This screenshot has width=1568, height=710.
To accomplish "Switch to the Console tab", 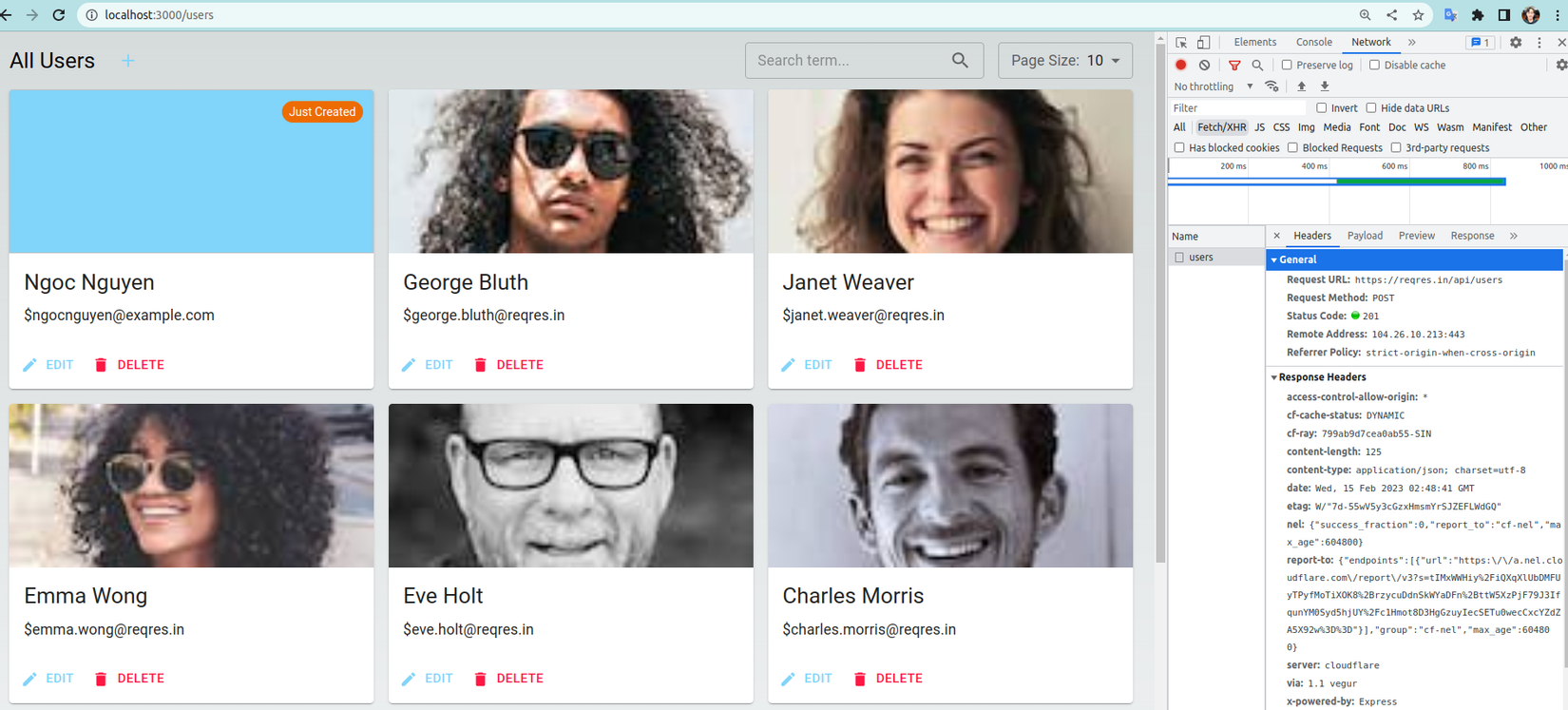I will pyautogui.click(x=1313, y=43).
